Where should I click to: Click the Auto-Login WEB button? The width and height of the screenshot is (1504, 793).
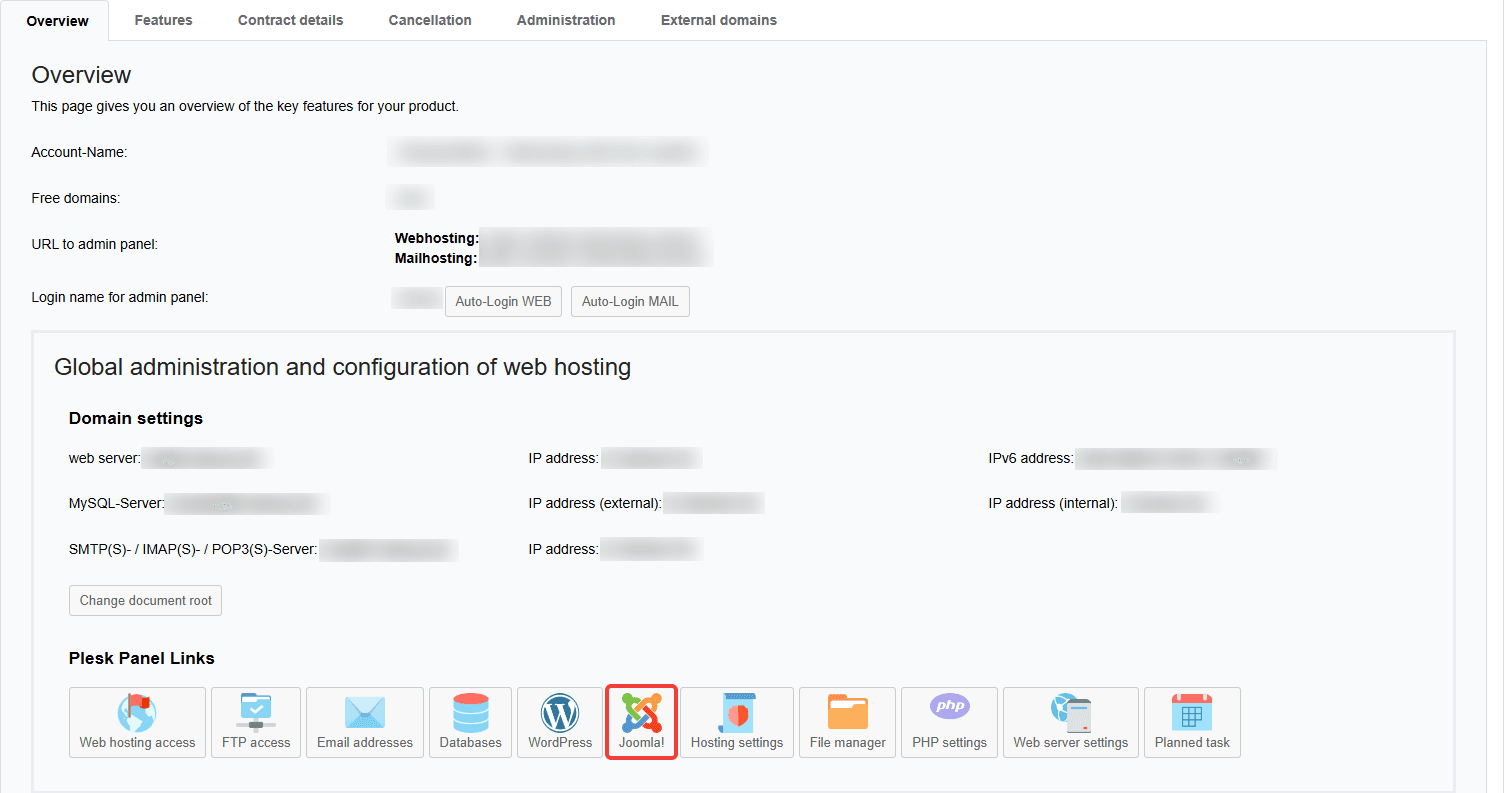click(x=503, y=301)
